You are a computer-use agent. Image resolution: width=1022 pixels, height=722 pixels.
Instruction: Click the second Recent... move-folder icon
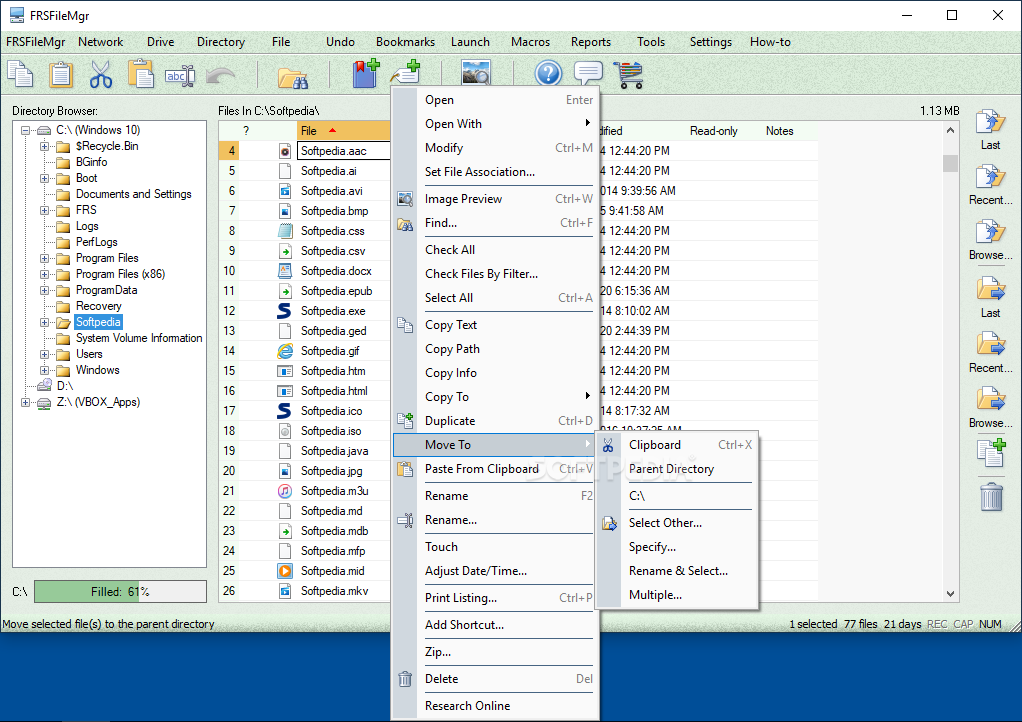991,345
